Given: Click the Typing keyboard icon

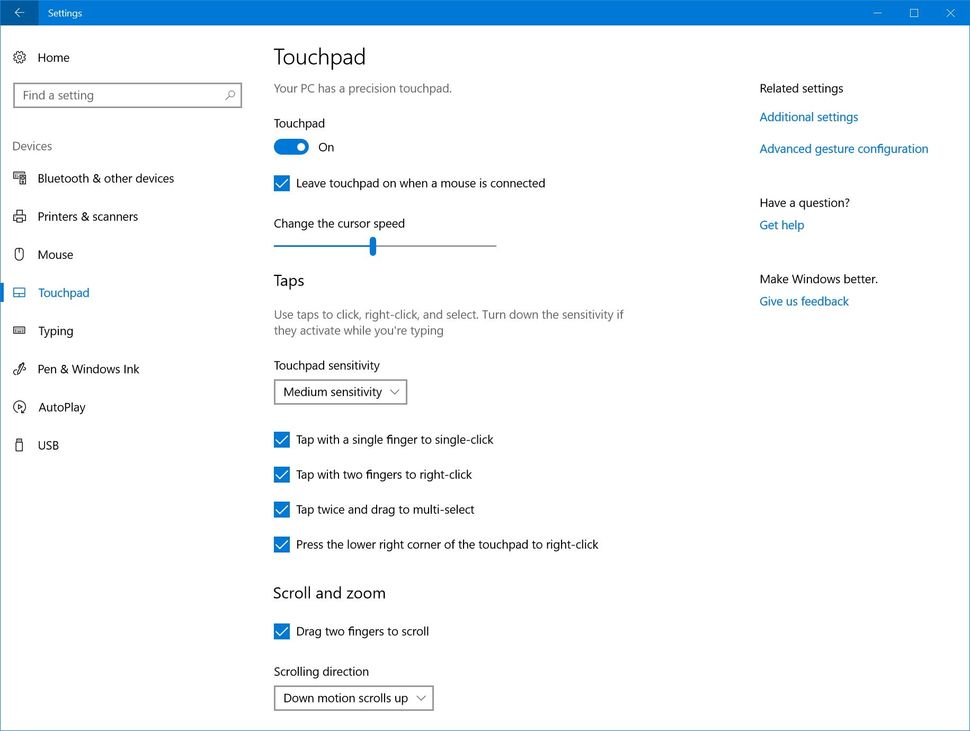Looking at the screenshot, I should tap(19, 331).
